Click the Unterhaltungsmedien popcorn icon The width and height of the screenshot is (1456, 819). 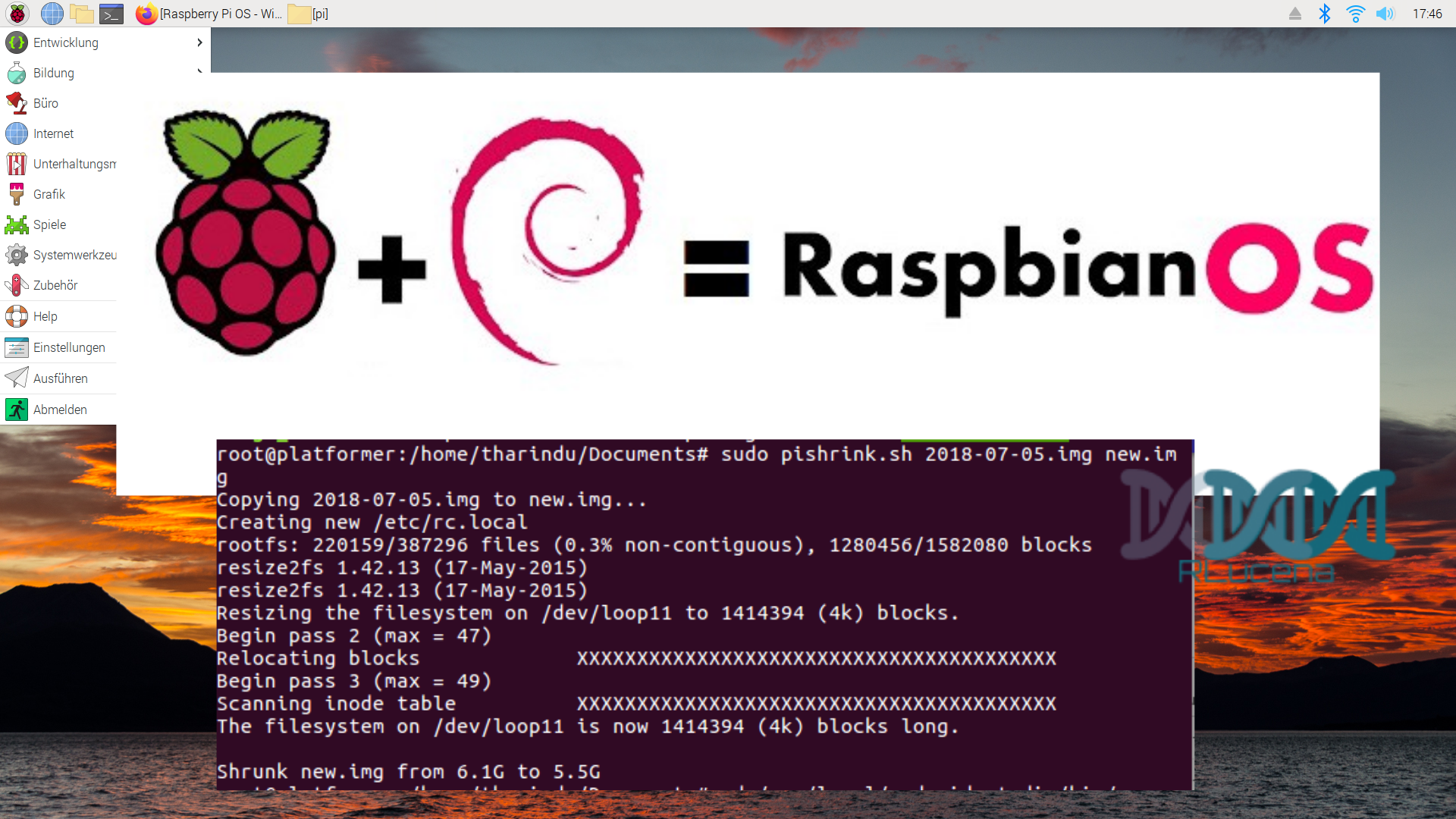tap(17, 164)
